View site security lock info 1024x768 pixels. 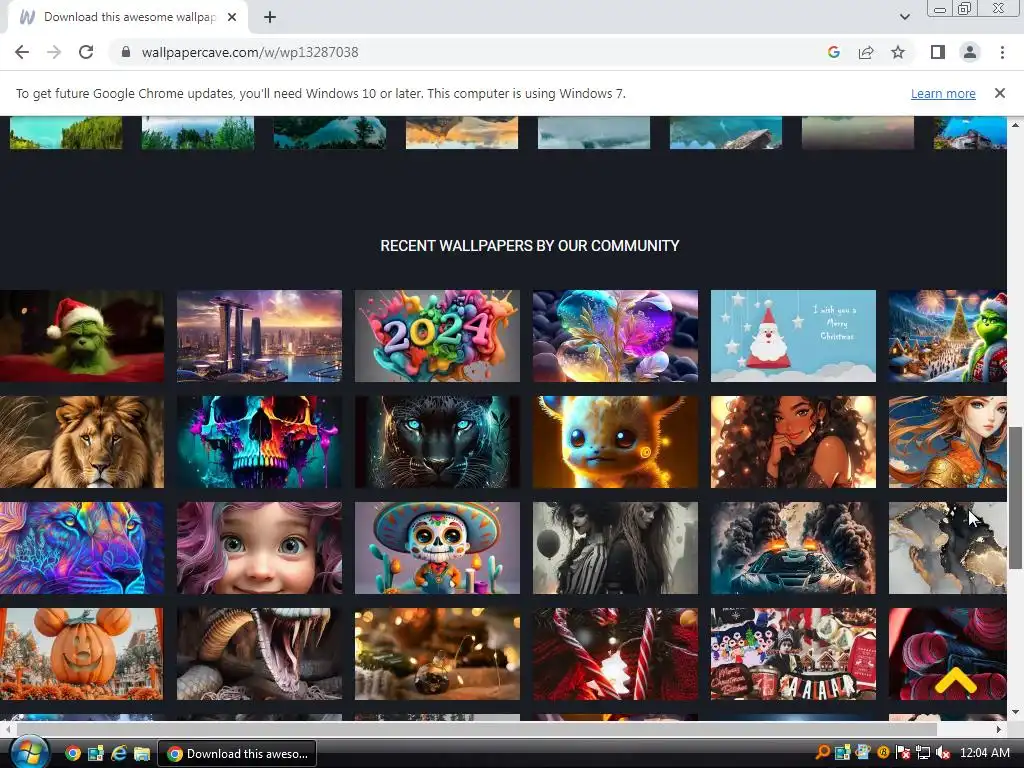(126, 52)
